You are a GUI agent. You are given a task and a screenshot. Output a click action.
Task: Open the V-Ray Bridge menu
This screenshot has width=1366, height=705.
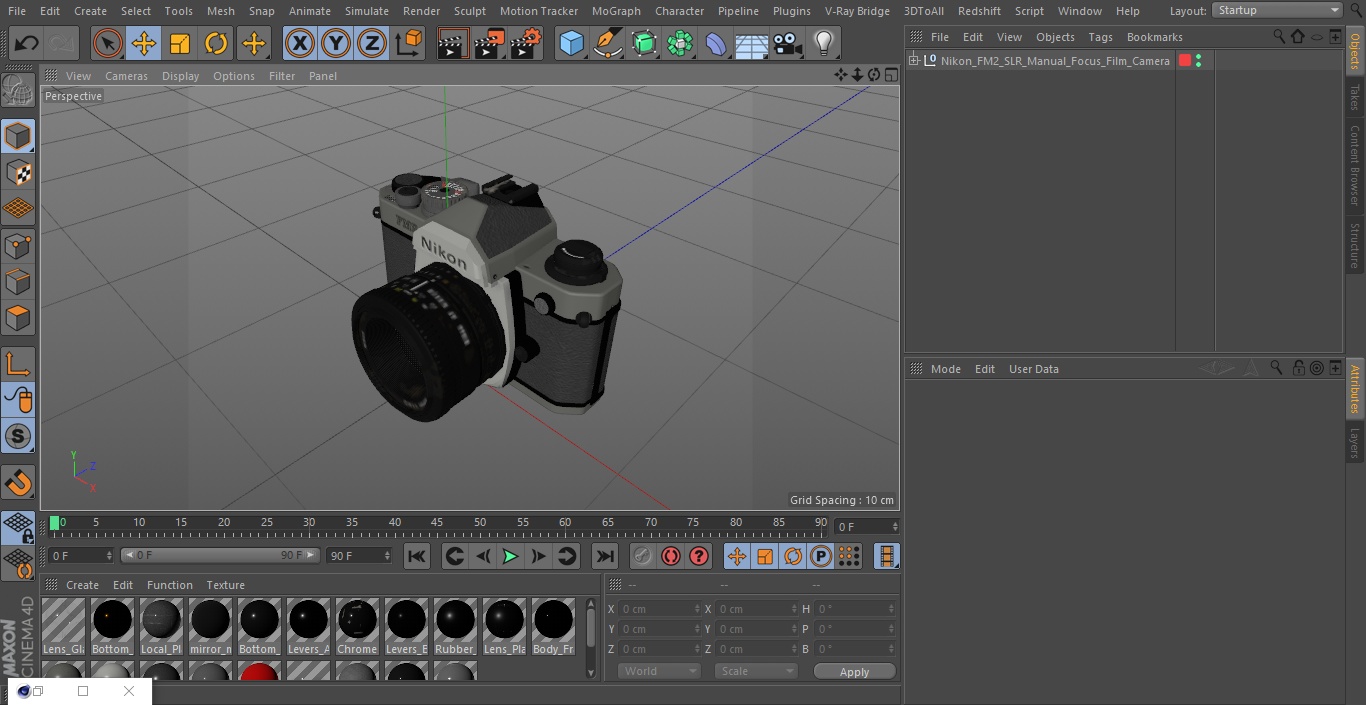pos(857,11)
